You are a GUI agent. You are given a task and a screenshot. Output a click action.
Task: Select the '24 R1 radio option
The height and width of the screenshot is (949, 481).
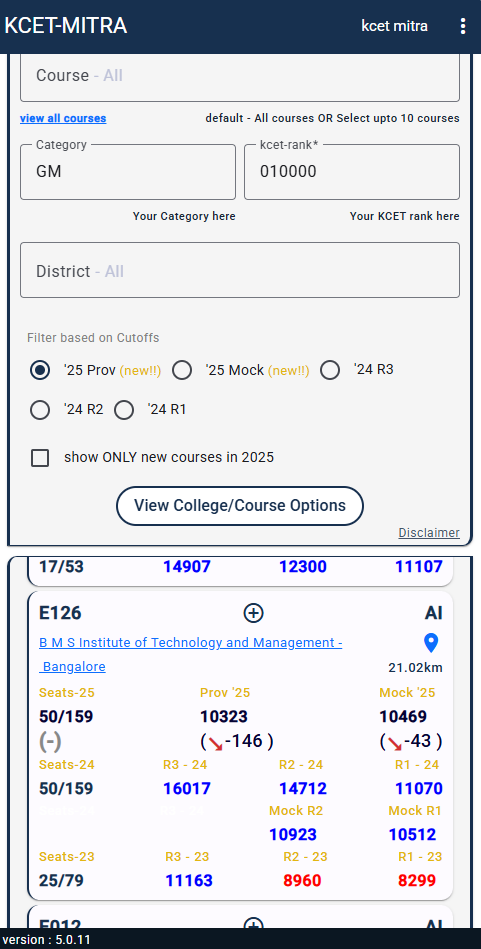[x=123, y=410]
